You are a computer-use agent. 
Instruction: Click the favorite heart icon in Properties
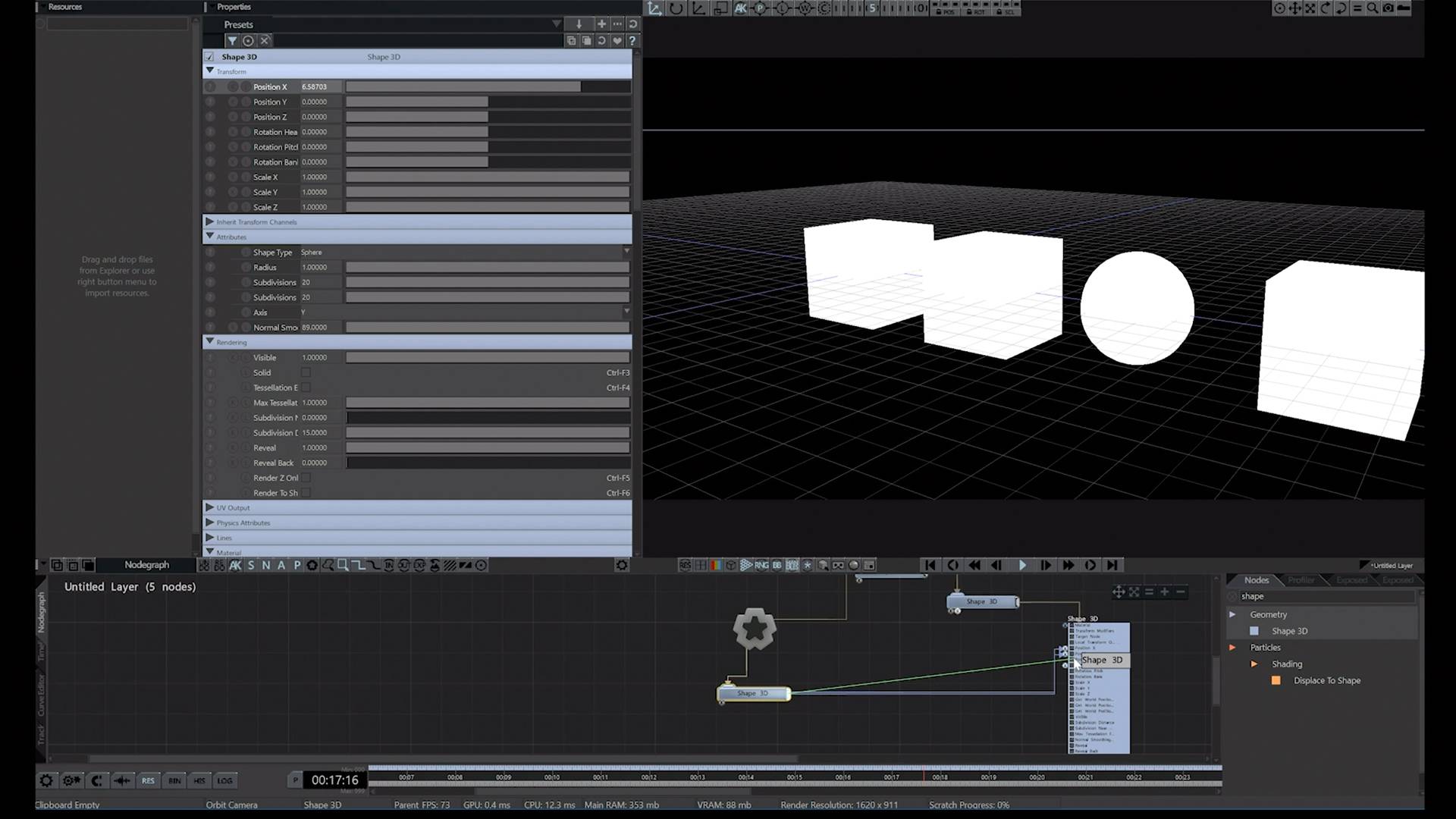tap(617, 41)
